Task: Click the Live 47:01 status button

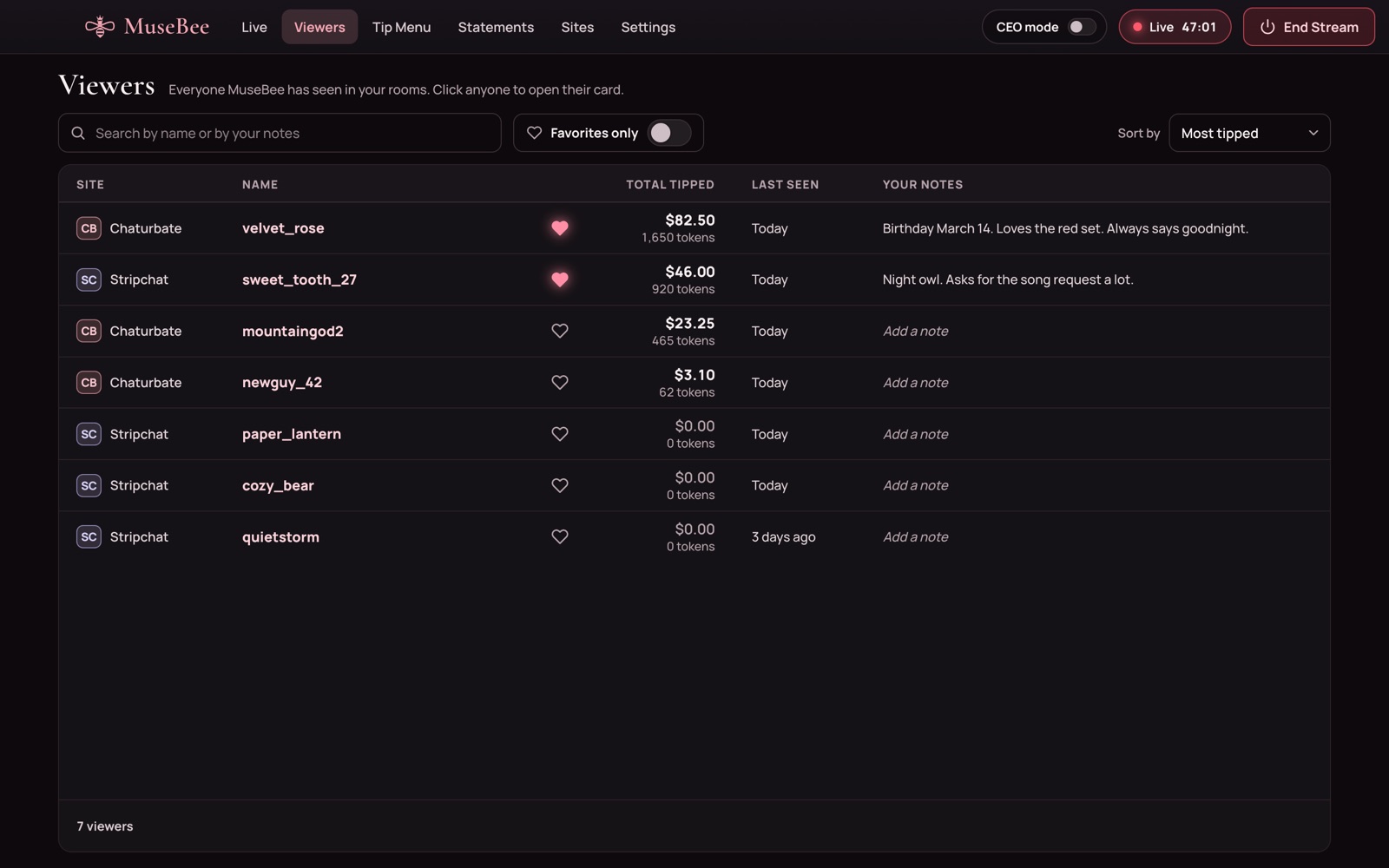Action: pyautogui.click(x=1175, y=27)
